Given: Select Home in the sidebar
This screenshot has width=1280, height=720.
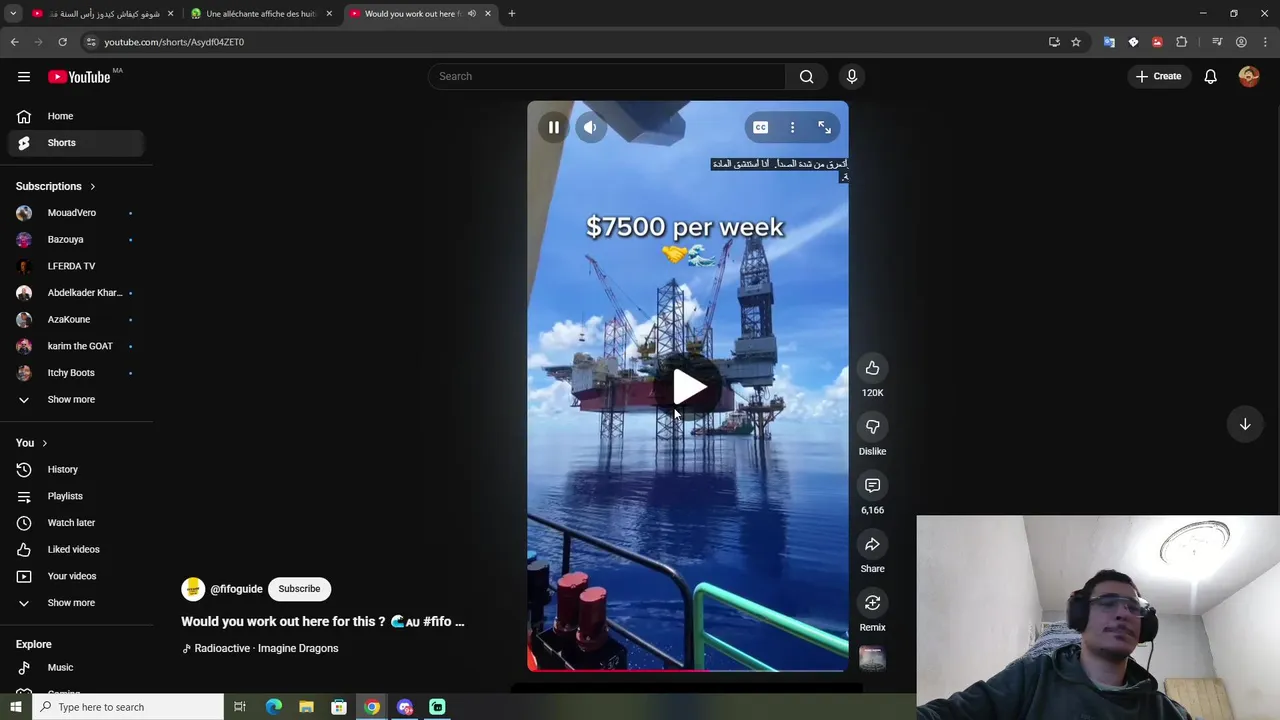Looking at the screenshot, I should [76, 116].
